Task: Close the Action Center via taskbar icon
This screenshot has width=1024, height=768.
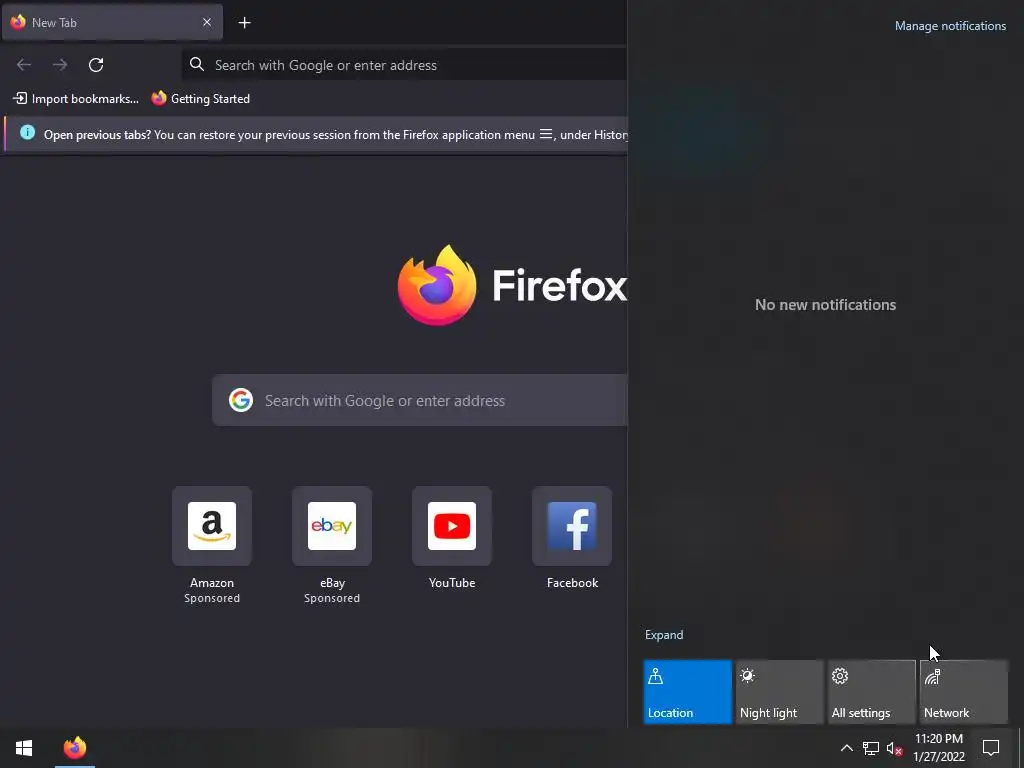Action: [x=991, y=748]
